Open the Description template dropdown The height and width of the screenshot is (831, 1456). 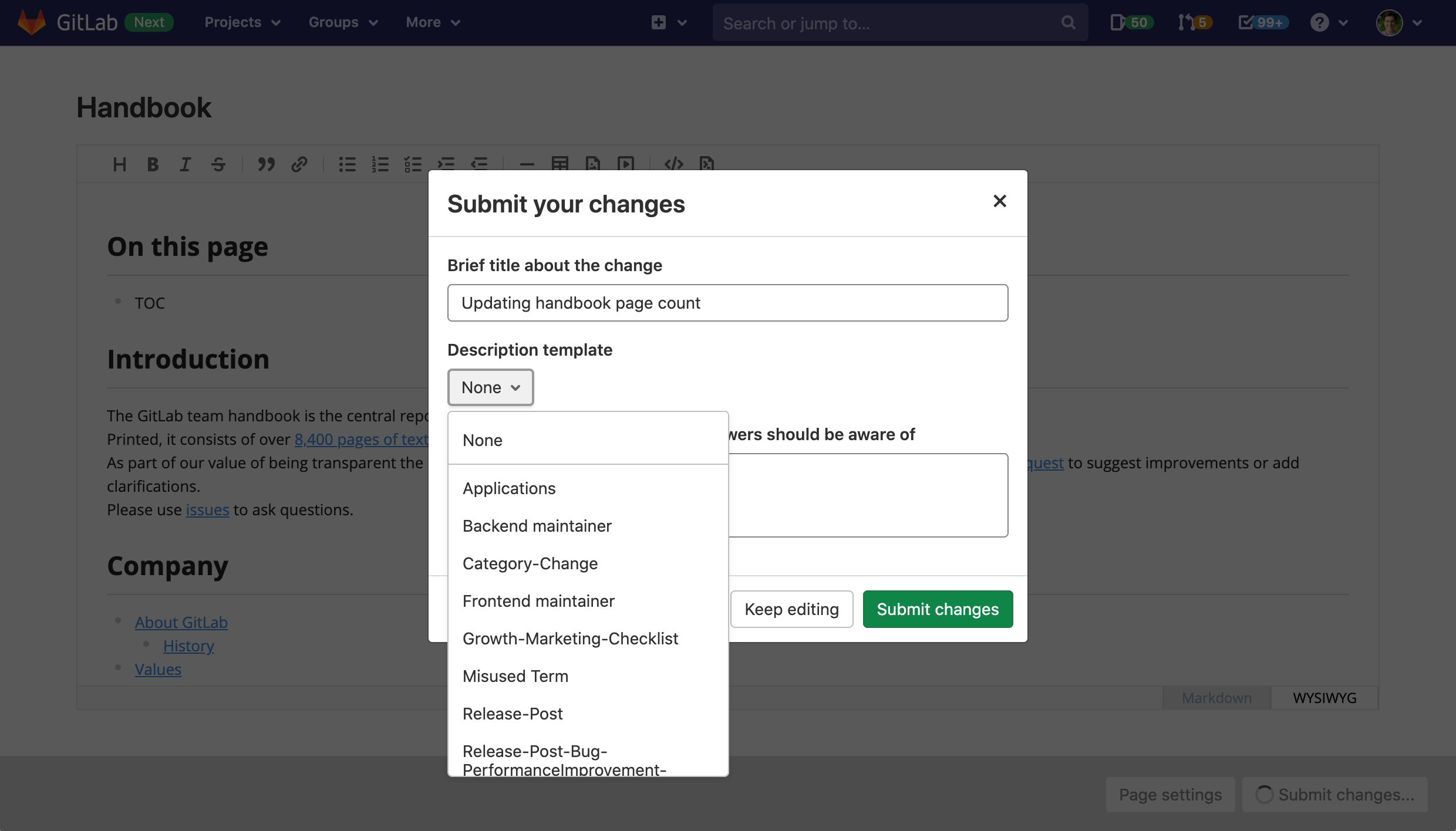pyautogui.click(x=490, y=387)
